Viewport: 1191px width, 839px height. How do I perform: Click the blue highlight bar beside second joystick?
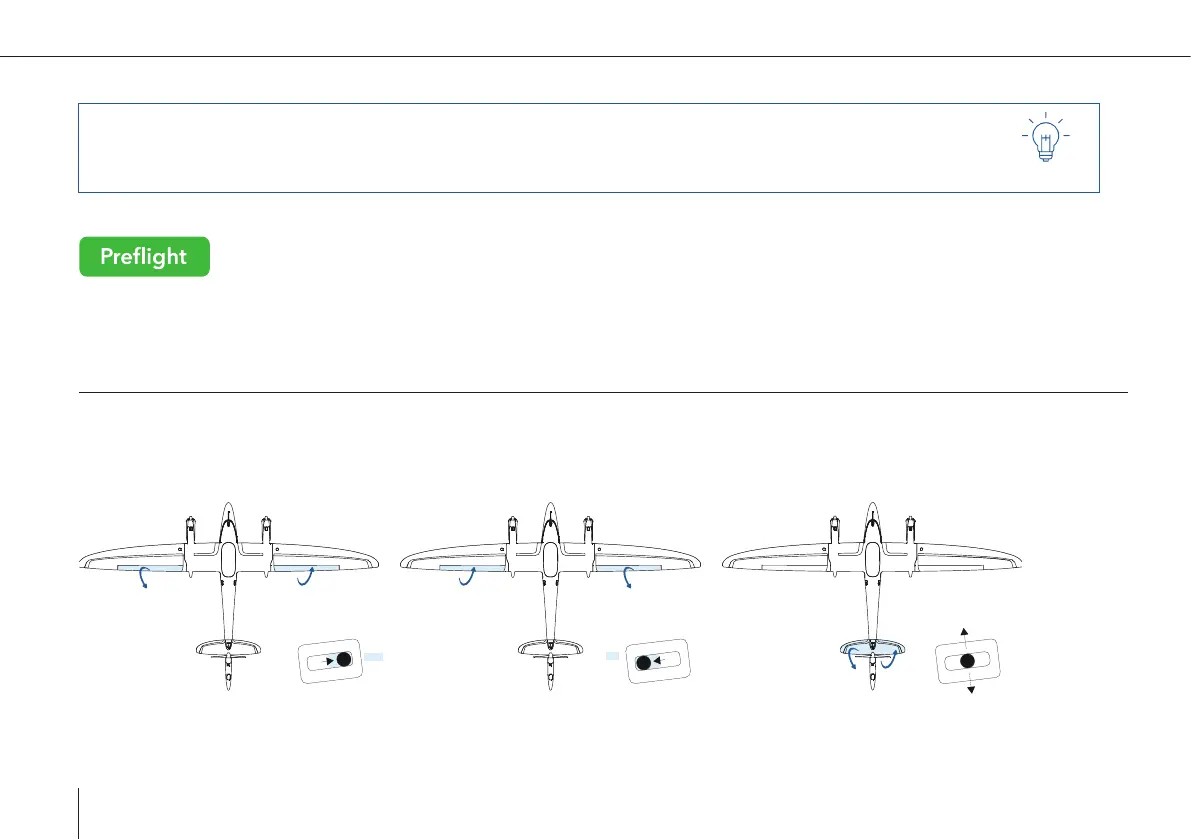(x=612, y=656)
